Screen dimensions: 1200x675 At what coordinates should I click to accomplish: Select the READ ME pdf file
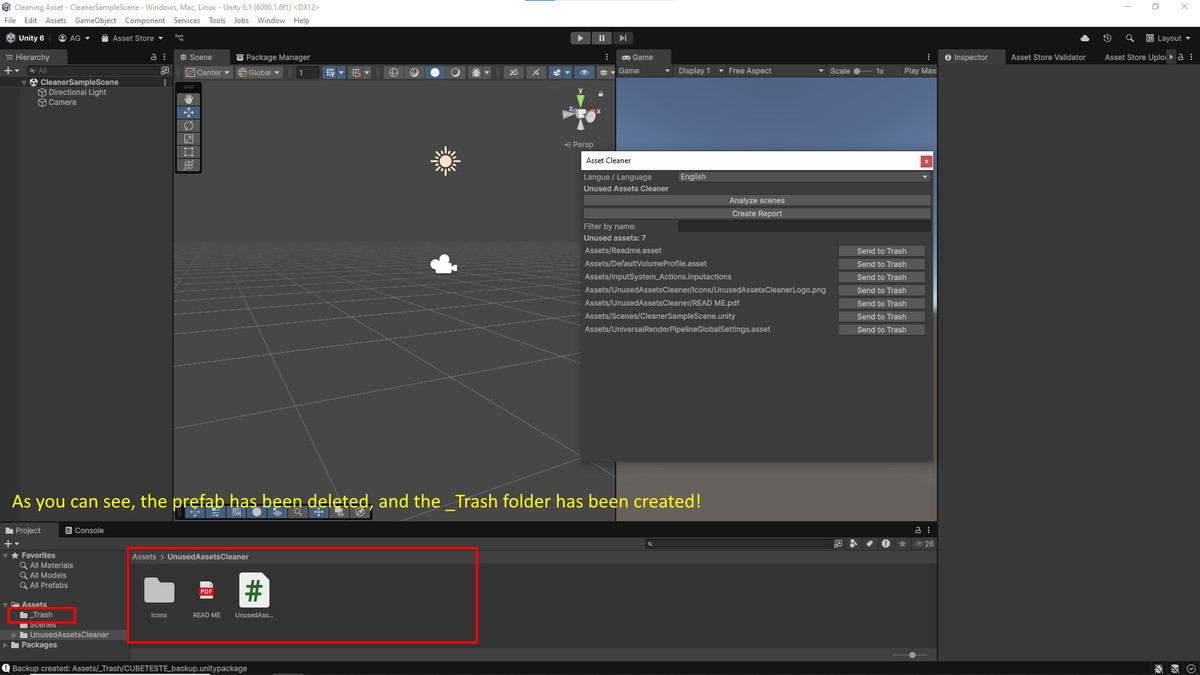click(x=206, y=591)
